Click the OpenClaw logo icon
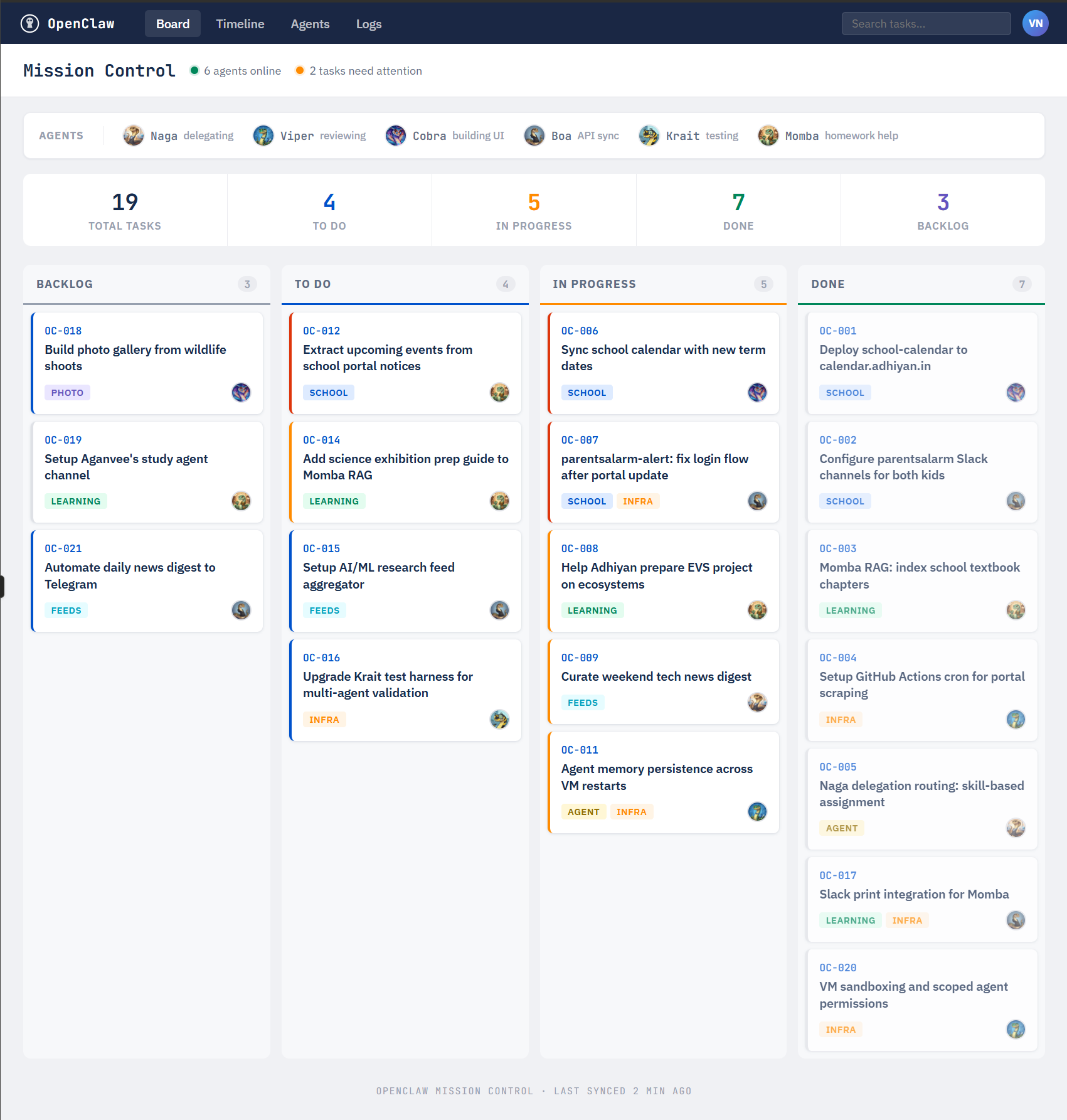The image size is (1067, 1120). point(29,24)
